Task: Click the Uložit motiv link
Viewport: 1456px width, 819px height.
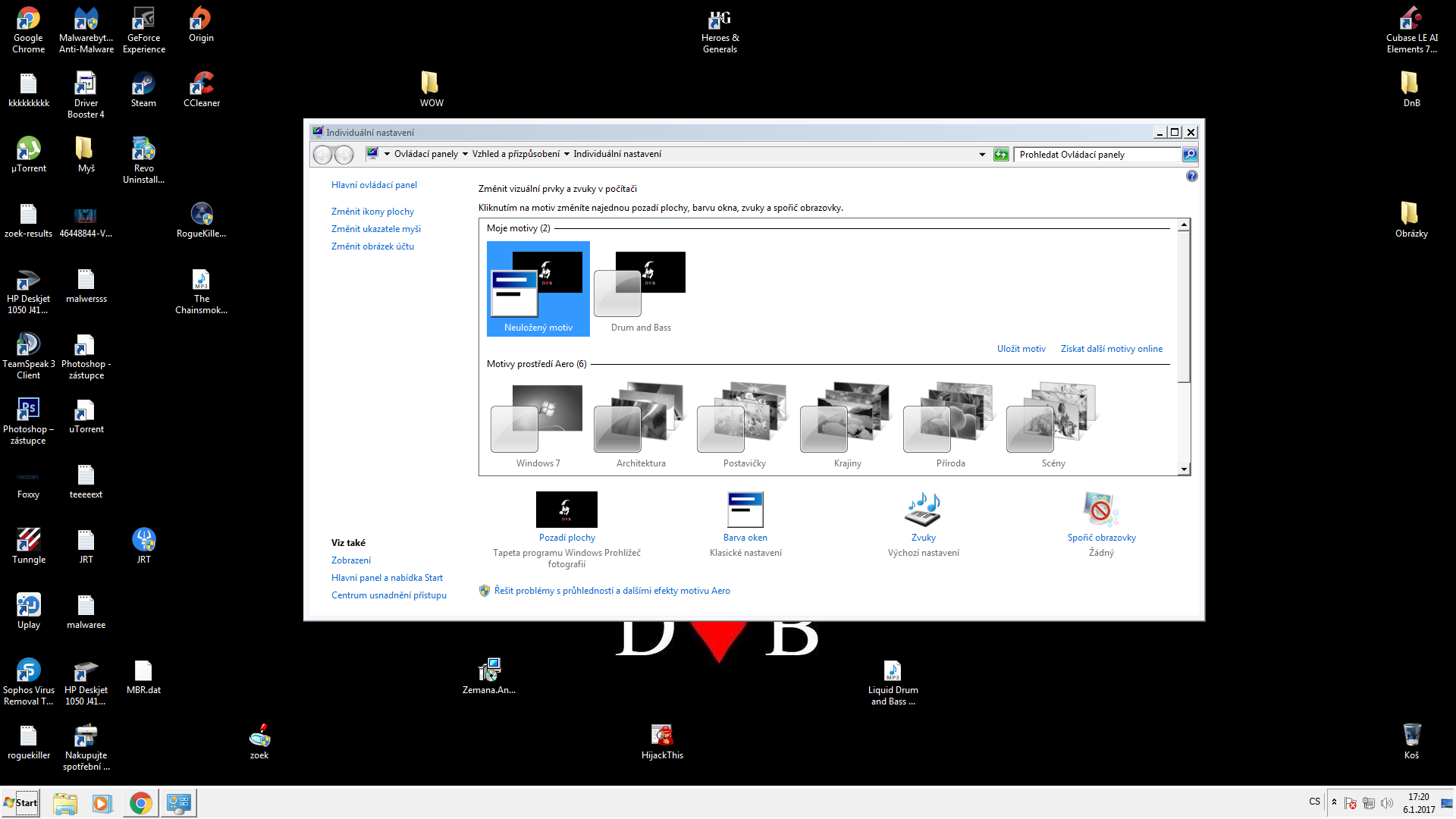Action: coord(1021,349)
